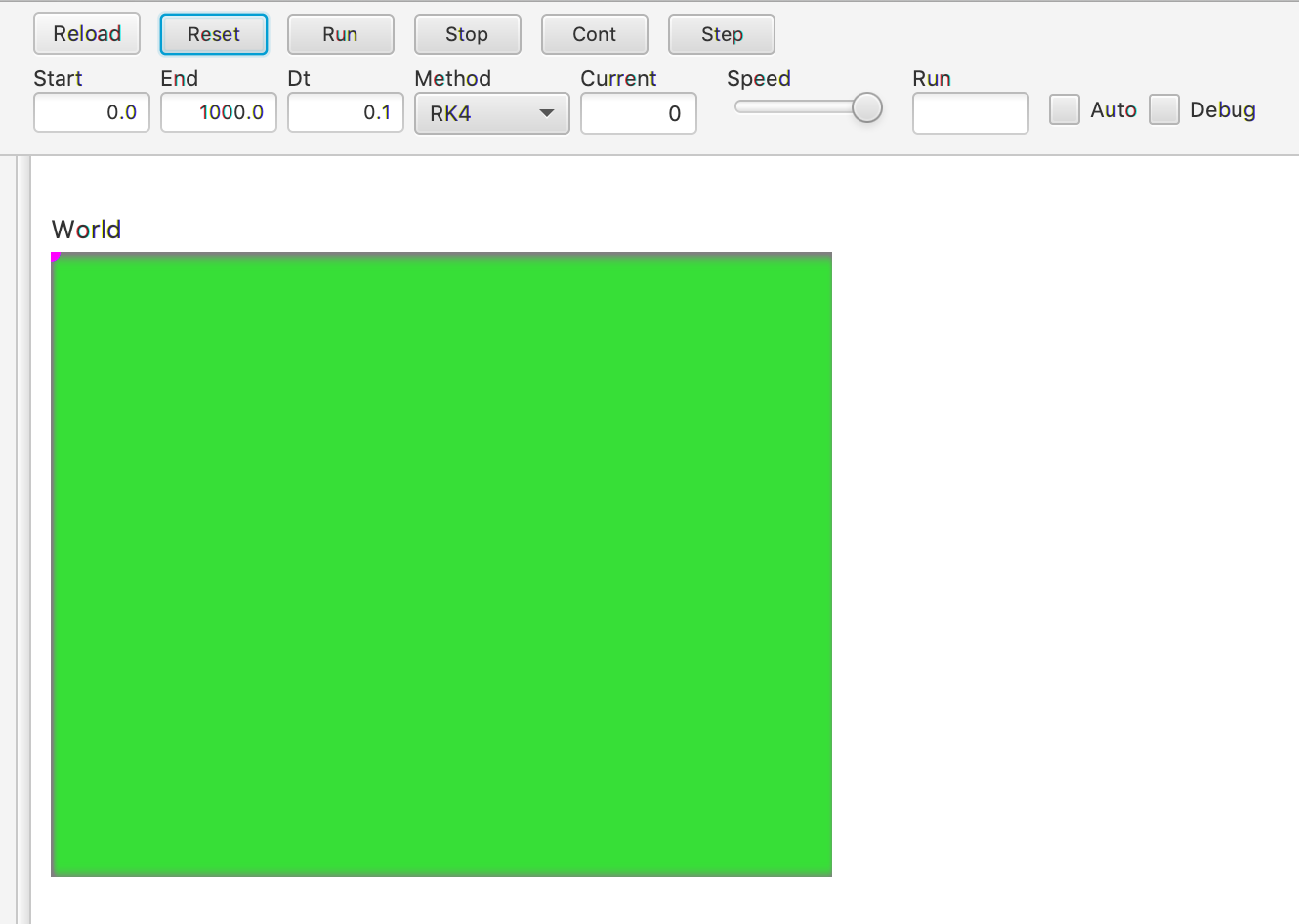Continue simulation with Cont button
The width and height of the screenshot is (1299, 924).
click(595, 34)
